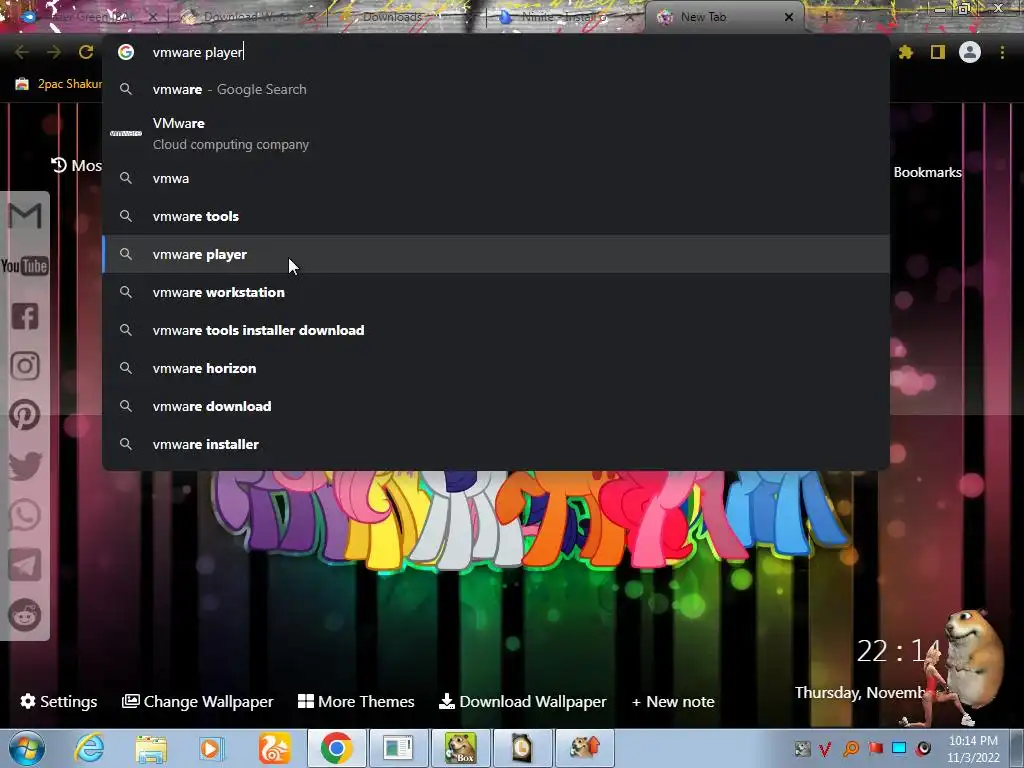Open new tab page Settings
This screenshot has width=1024, height=768.
(x=59, y=701)
